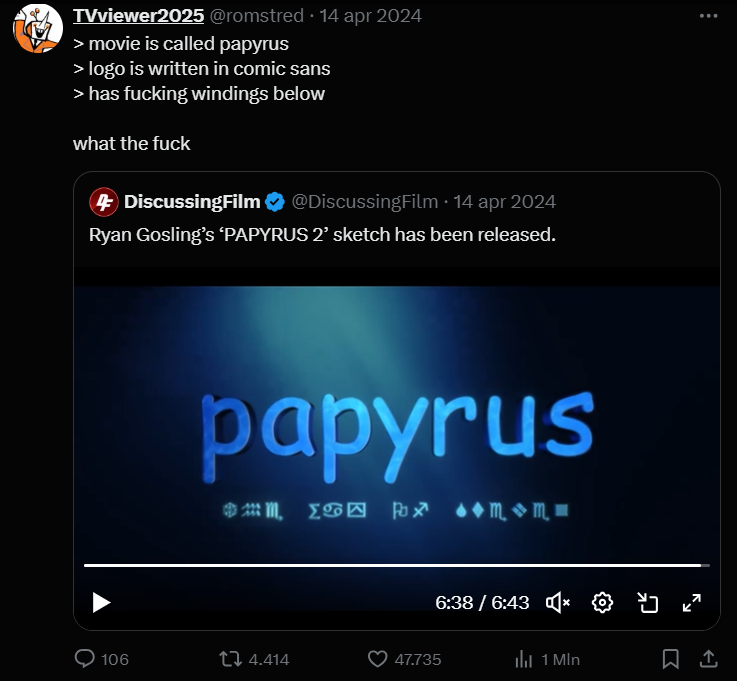Toggle picture-in-picture mode icon
Image resolution: width=737 pixels, height=681 pixels.
(x=647, y=603)
